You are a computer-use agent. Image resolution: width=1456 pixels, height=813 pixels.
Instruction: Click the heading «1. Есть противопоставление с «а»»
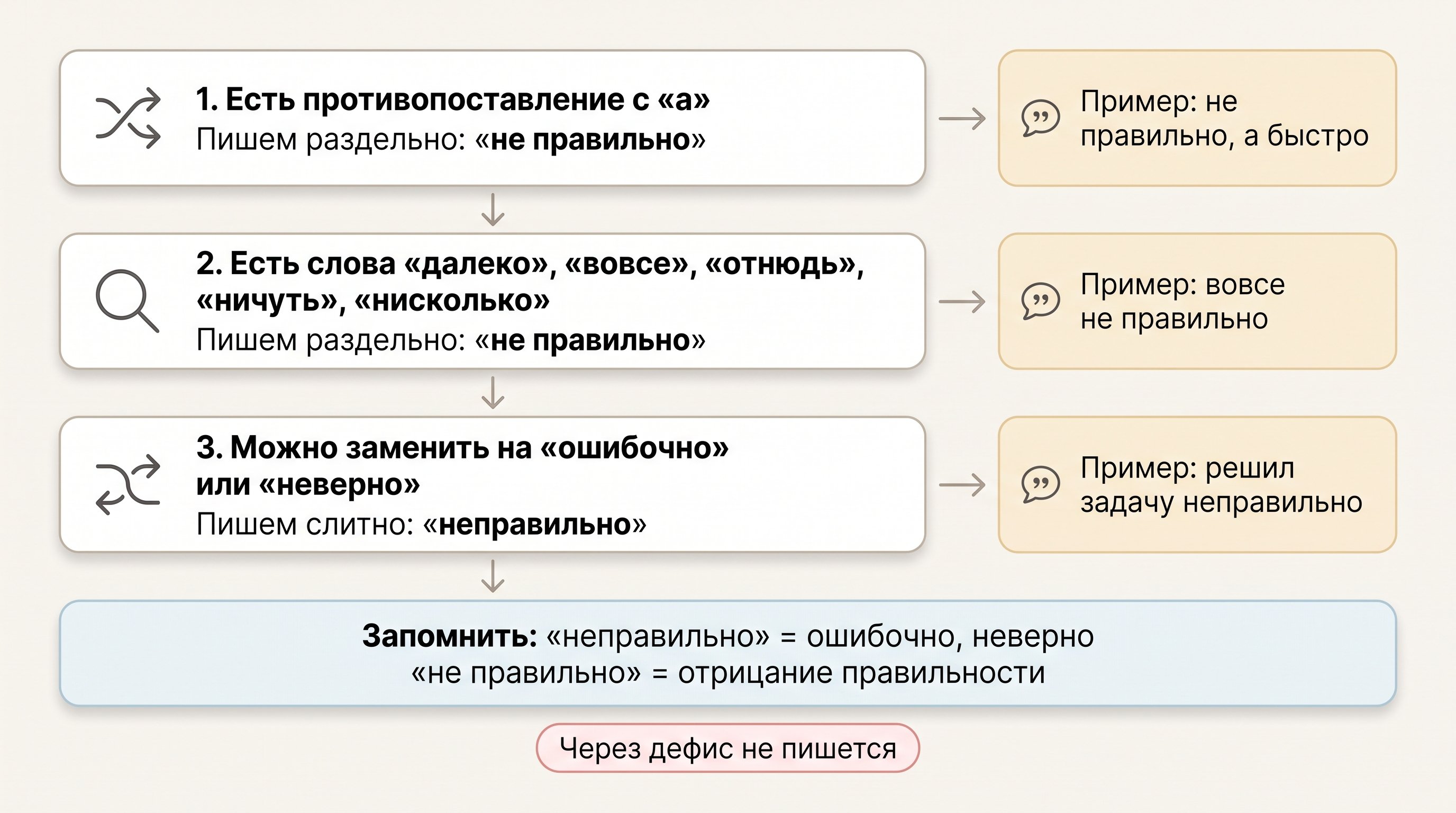[453, 100]
